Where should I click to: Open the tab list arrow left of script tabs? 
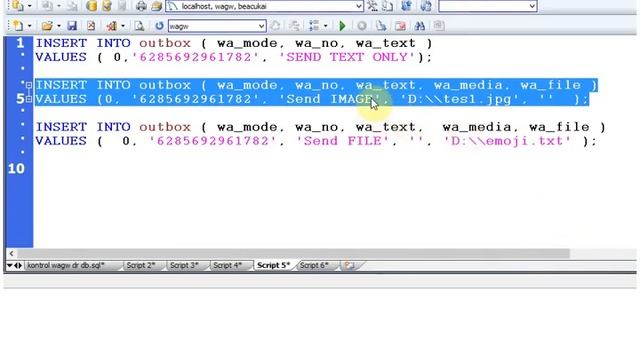9,266
